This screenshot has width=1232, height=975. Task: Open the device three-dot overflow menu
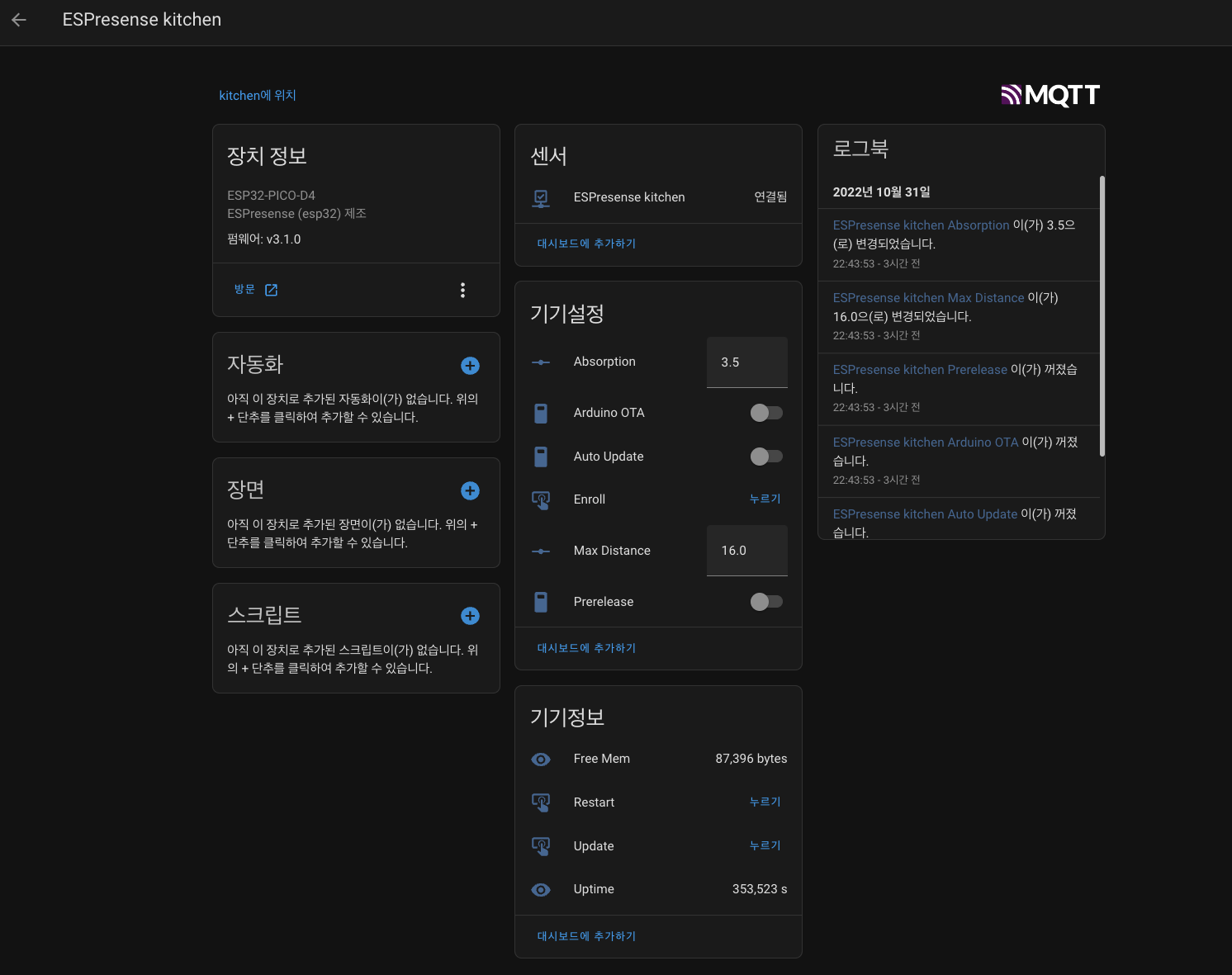click(462, 290)
